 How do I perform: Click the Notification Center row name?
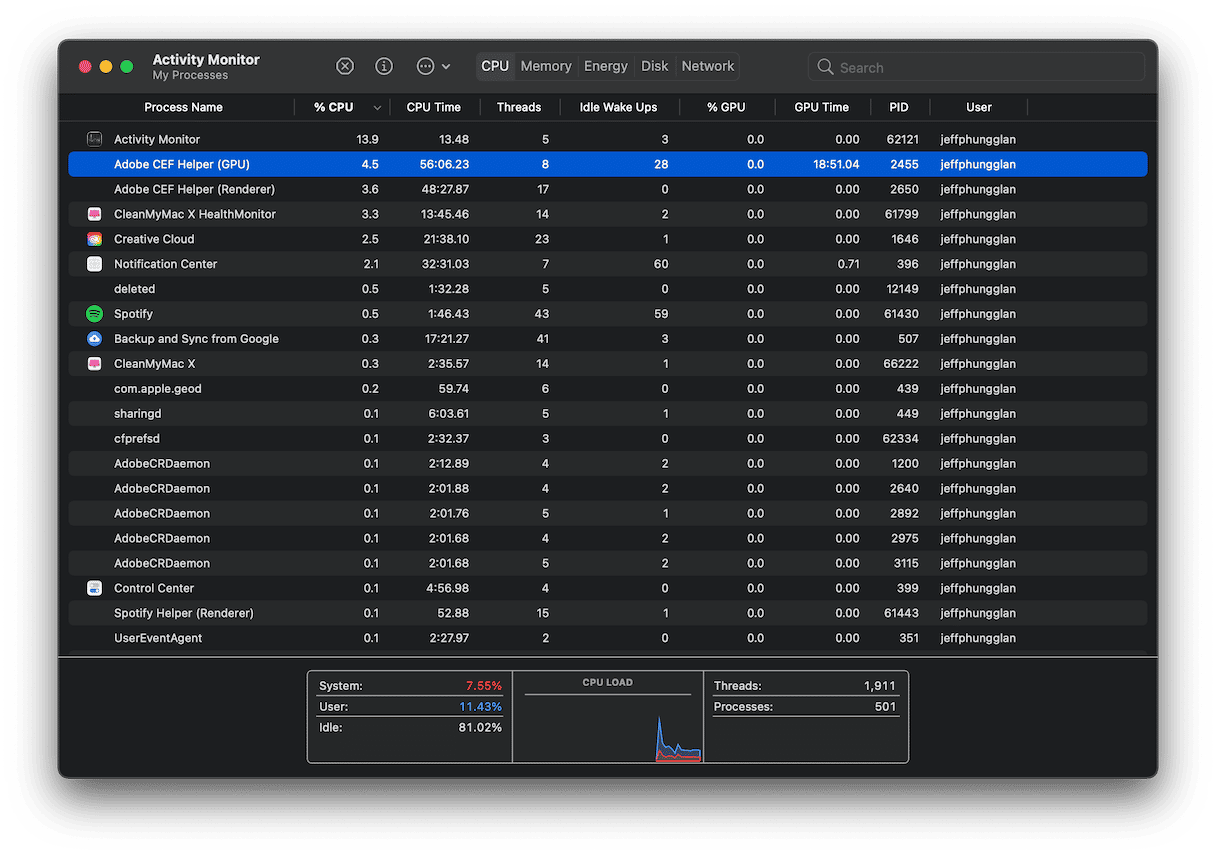tap(165, 264)
